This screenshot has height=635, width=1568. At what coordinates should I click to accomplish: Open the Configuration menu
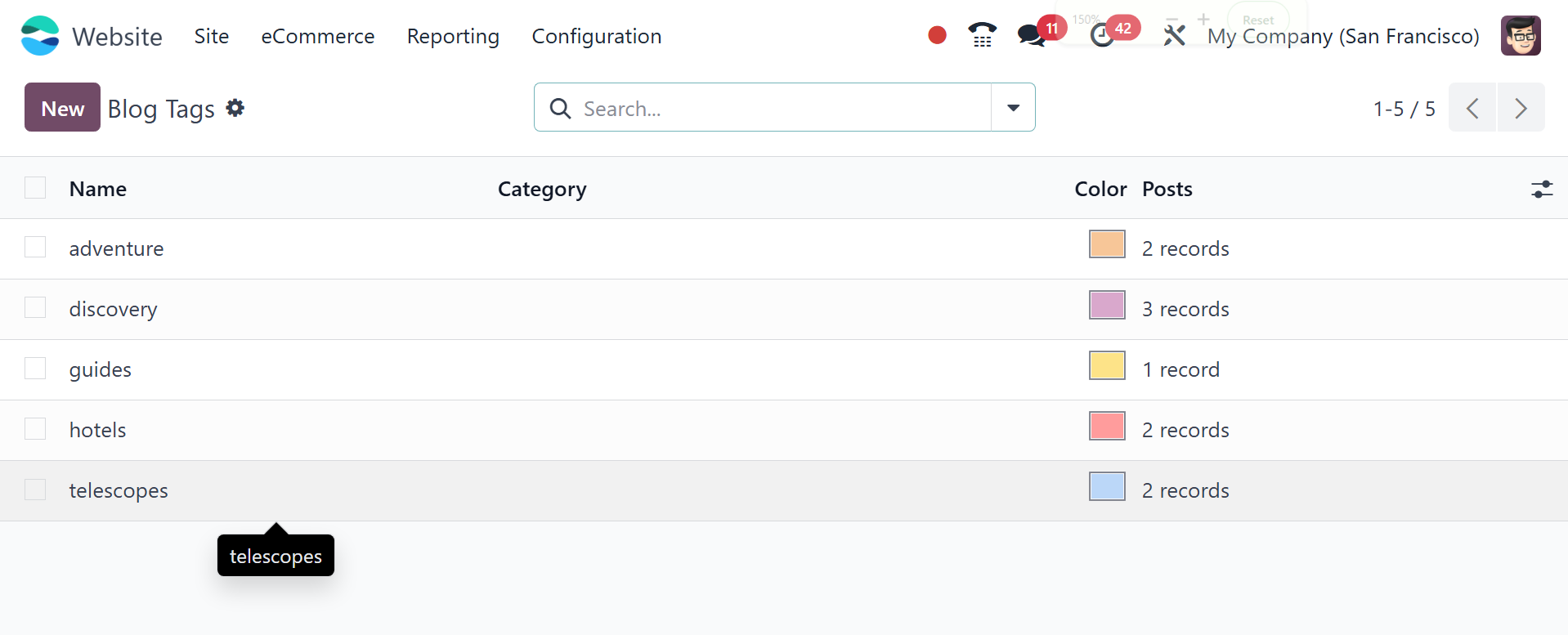596,37
